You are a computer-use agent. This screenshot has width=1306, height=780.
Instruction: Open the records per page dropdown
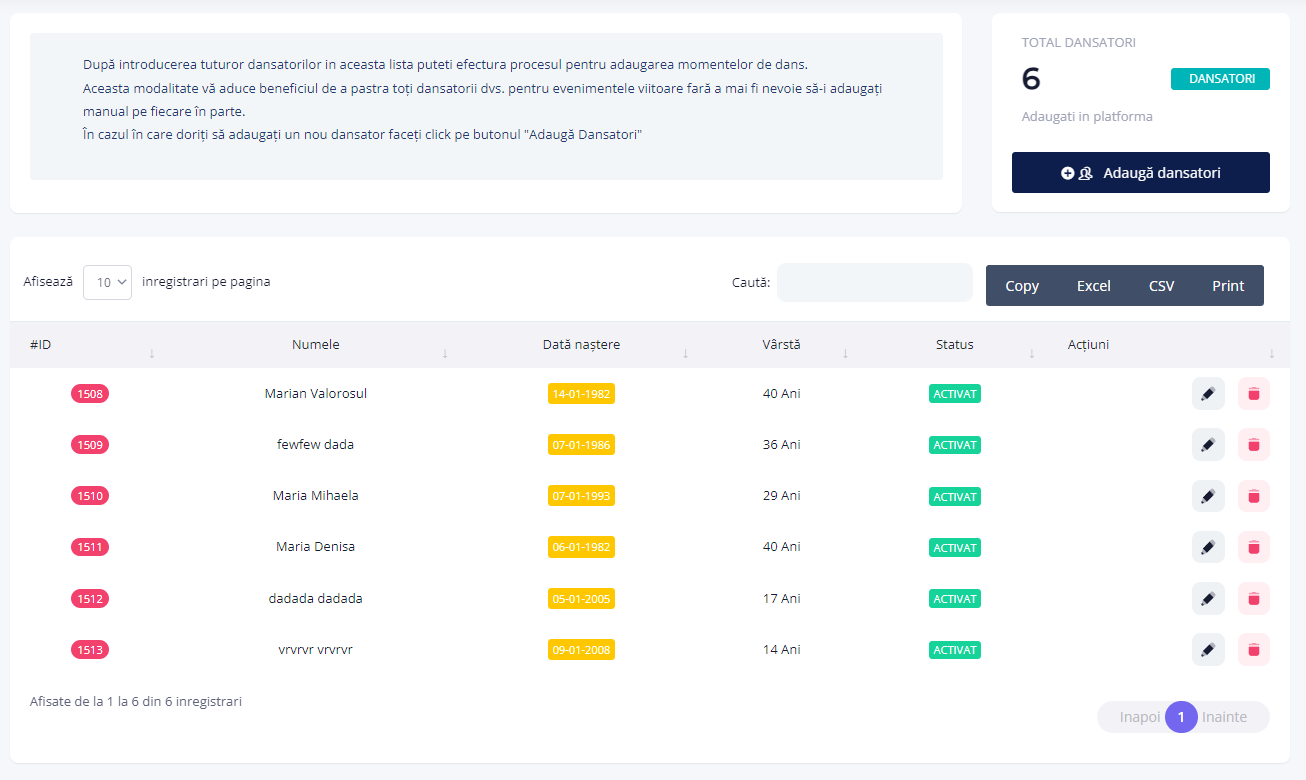point(107,283)
